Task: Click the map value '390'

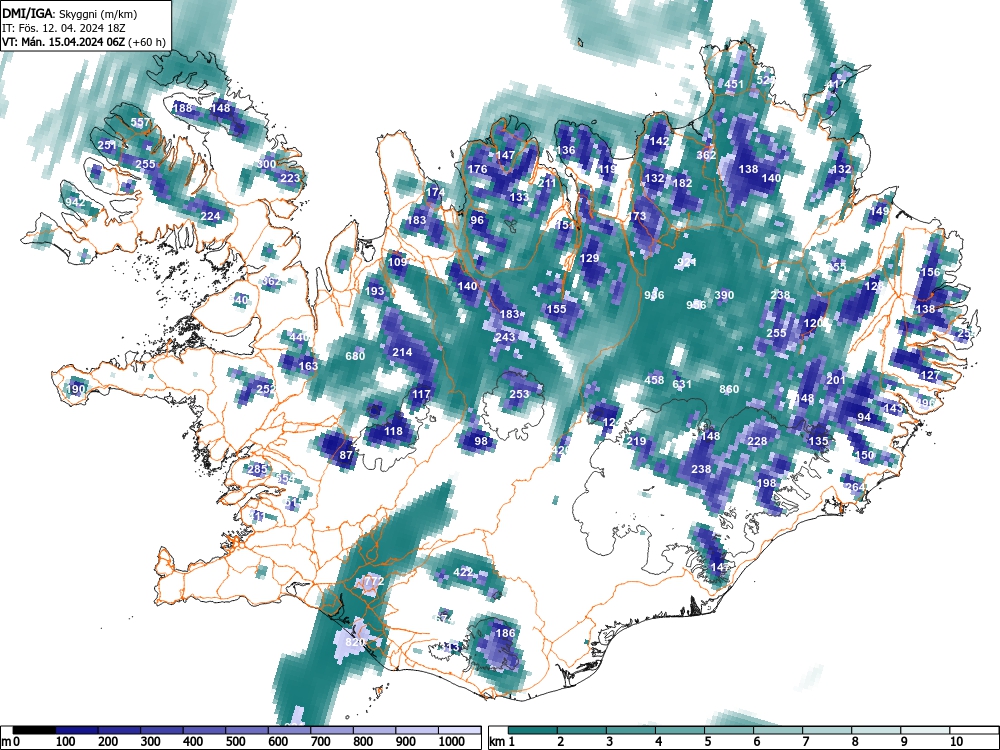Action: (x=724, y=295)
